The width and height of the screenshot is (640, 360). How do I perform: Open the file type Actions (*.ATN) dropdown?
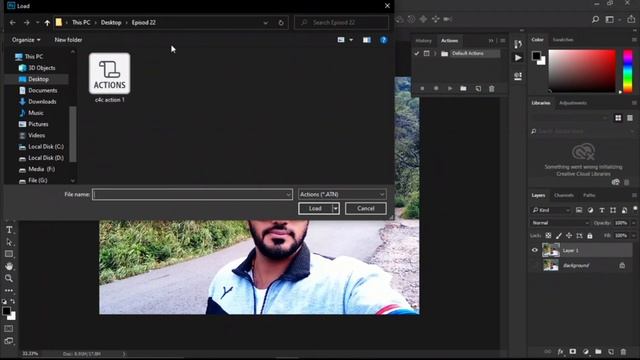pyautogui.click(x=342, y=194)
